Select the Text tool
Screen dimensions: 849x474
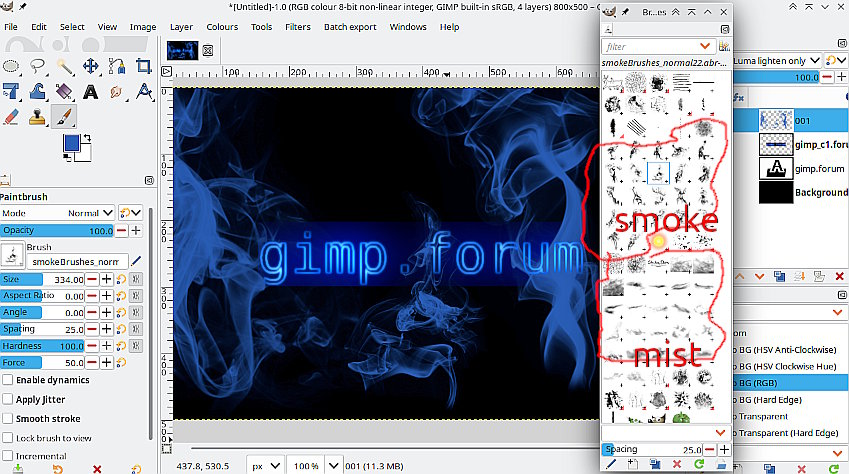(x=90, y=92)
